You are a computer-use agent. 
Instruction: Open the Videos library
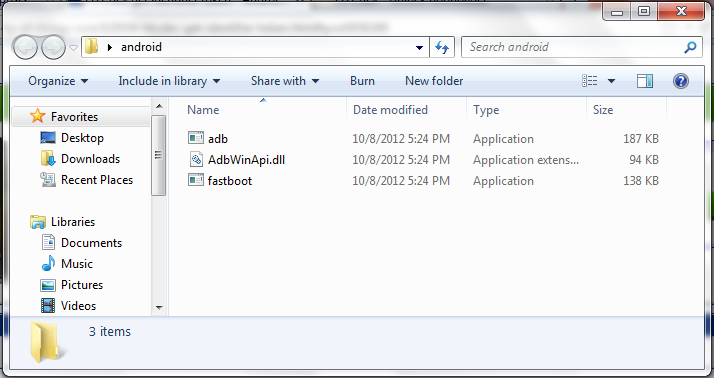[x=78, y=306]
